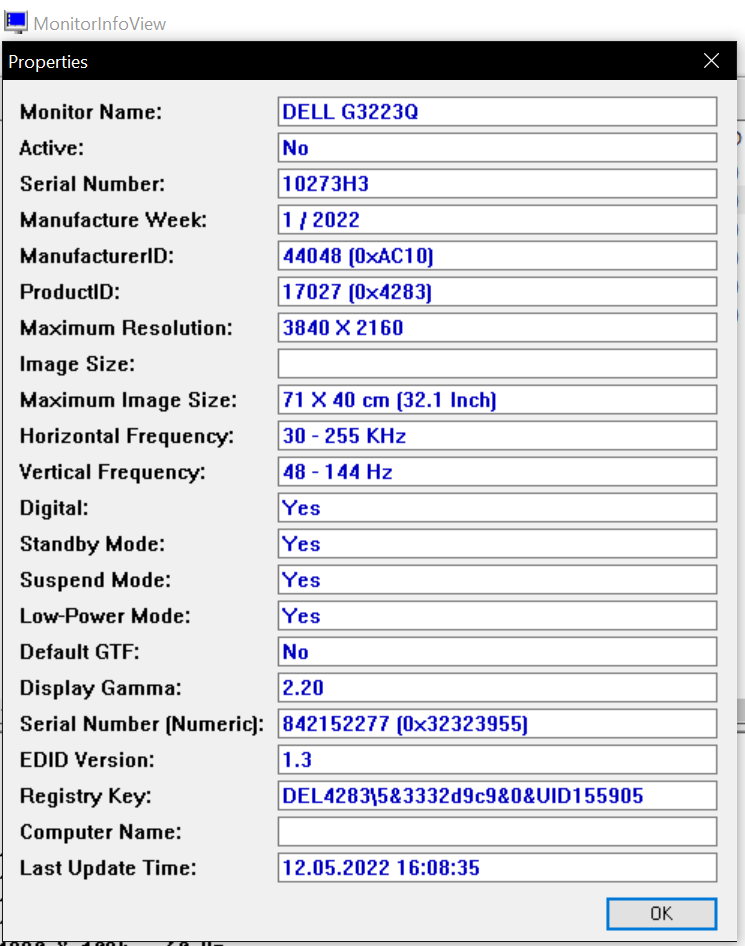This screenshot has height=946, width=745.
Task: Click the Vertical Frequency field 48 - 144 Hz
Action: pos(497,472)
